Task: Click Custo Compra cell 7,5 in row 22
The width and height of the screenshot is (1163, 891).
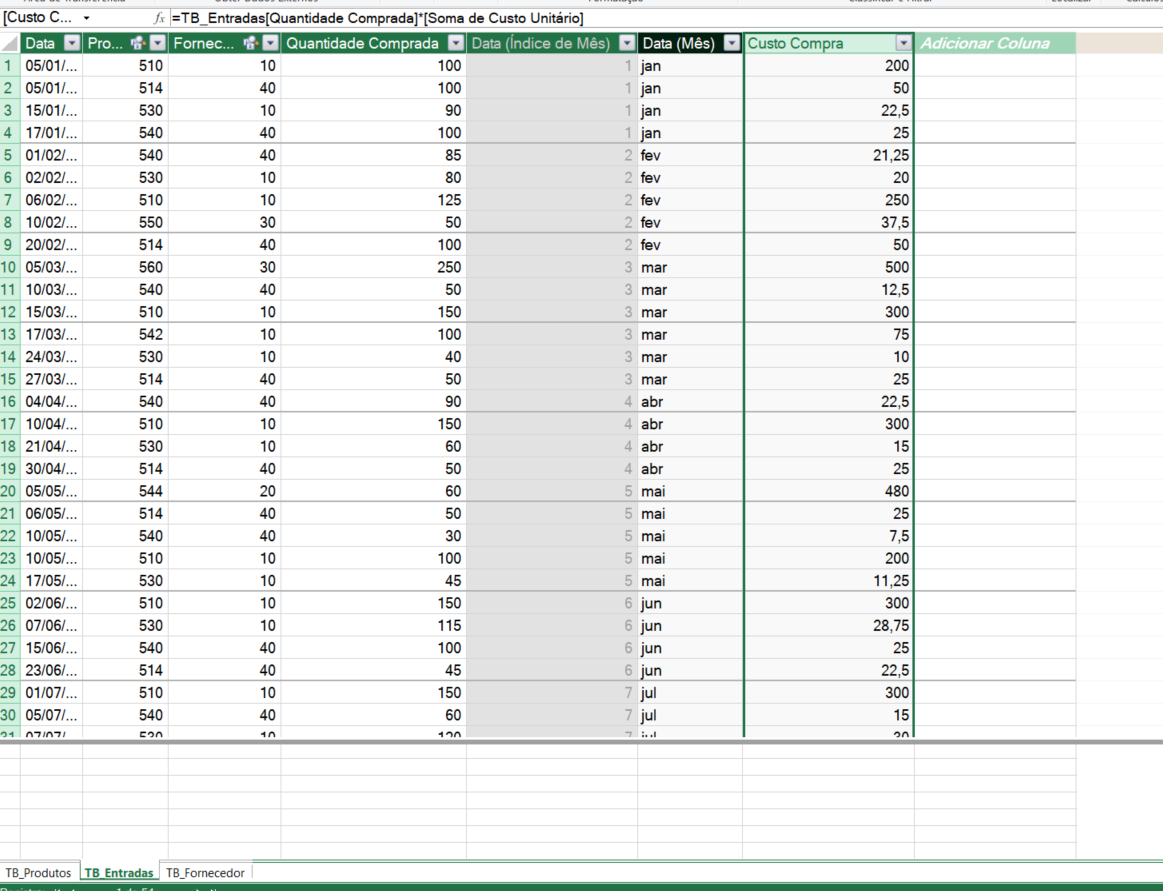Action: point(828,536)
